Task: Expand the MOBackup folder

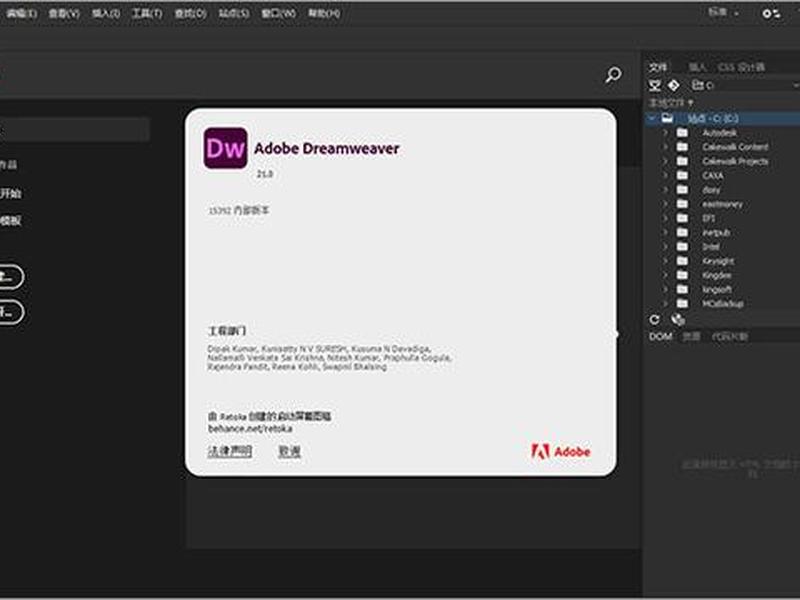Action: click(x=665, y=304)
